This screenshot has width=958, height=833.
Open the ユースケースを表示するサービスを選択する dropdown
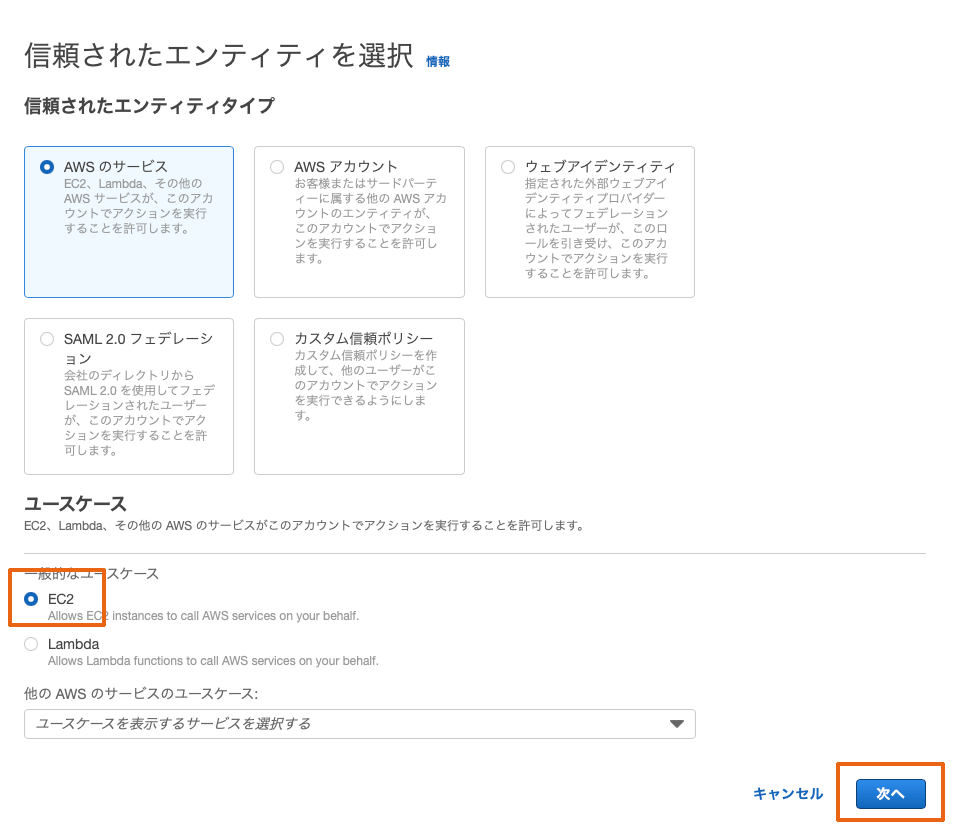(360, 724)
